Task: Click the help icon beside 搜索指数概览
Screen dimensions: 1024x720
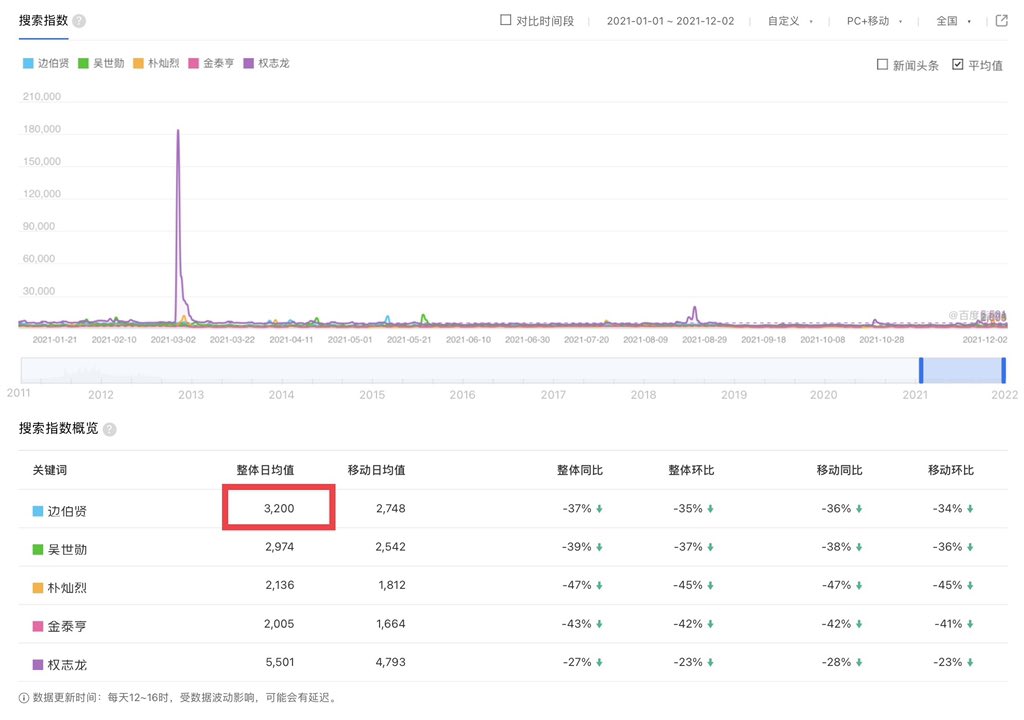Action: [109, 429]
